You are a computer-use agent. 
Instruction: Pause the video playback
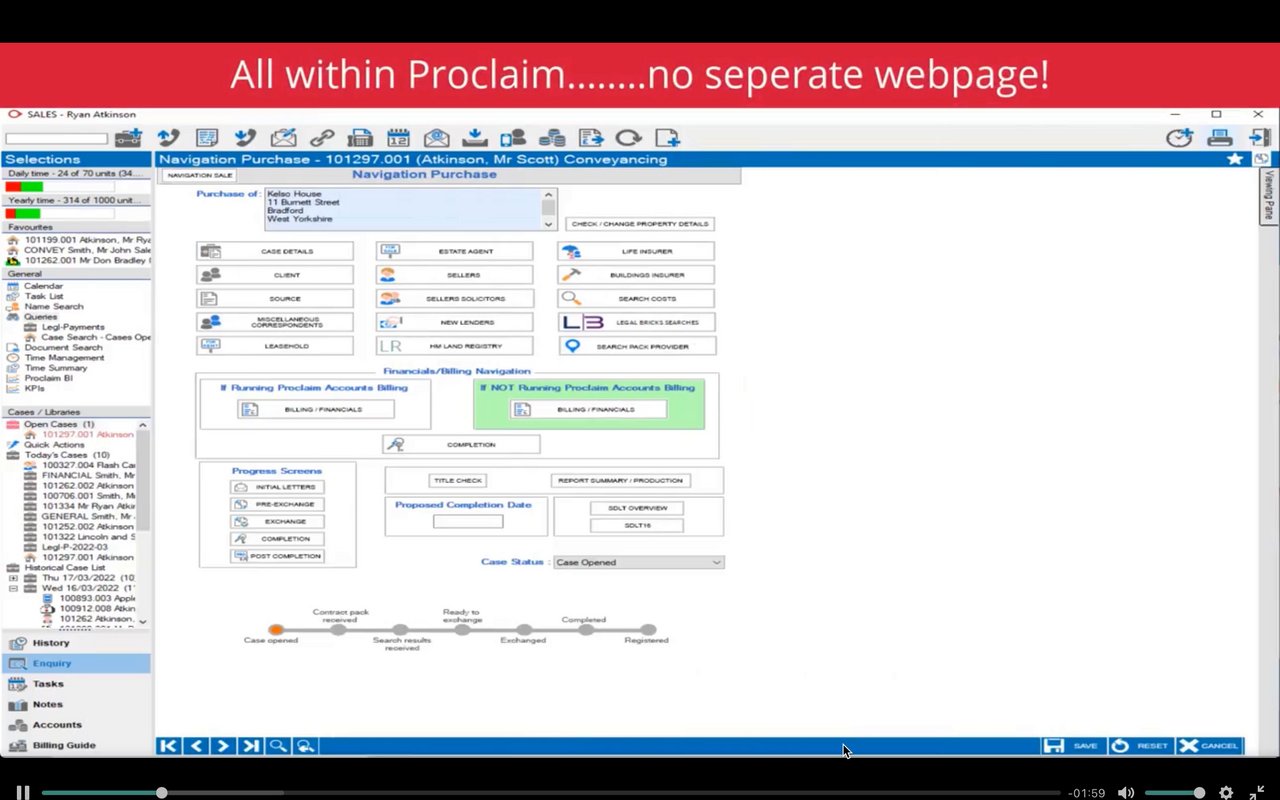pyautogui.click(x=22, y=793)
